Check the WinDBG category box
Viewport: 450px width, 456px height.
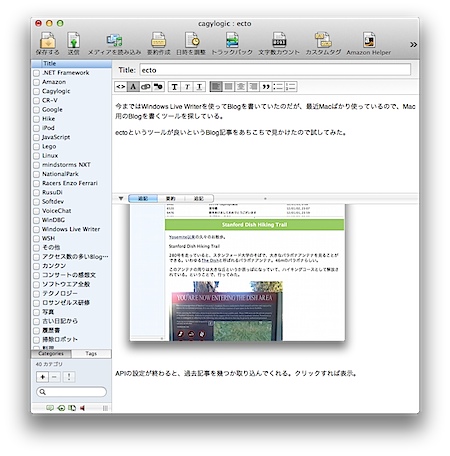click(x=37, y=220)
